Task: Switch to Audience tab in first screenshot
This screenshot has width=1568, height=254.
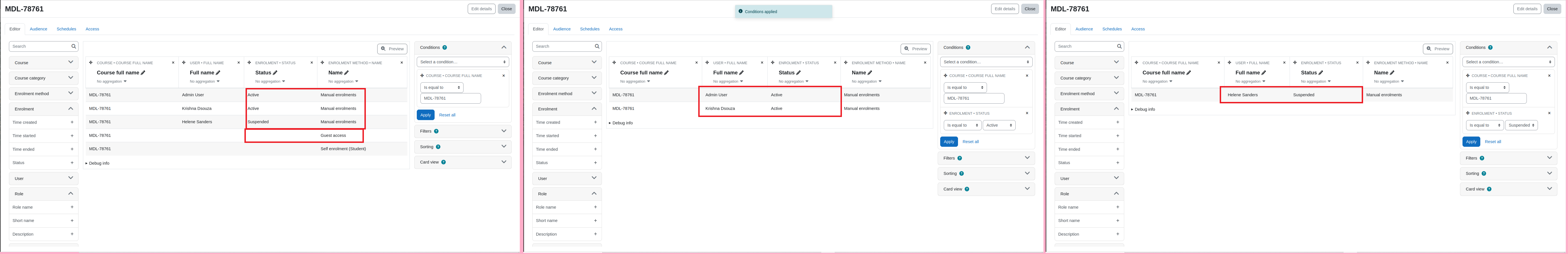Action: 38,29
